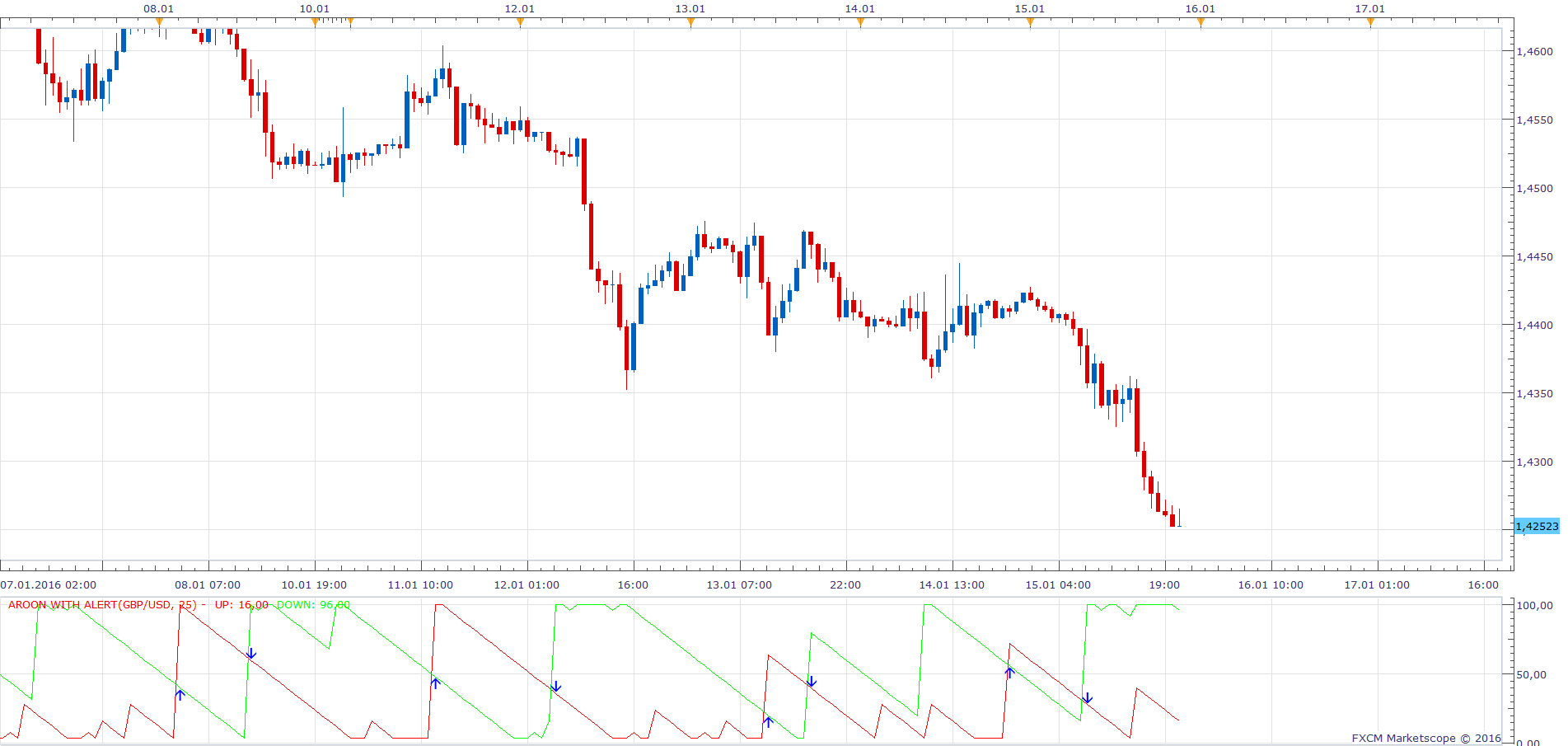Image resolution: width=1568 pixels, height=746 pixels.
Task: Click the 12.01 date header at top
Action: pos(520,9)
